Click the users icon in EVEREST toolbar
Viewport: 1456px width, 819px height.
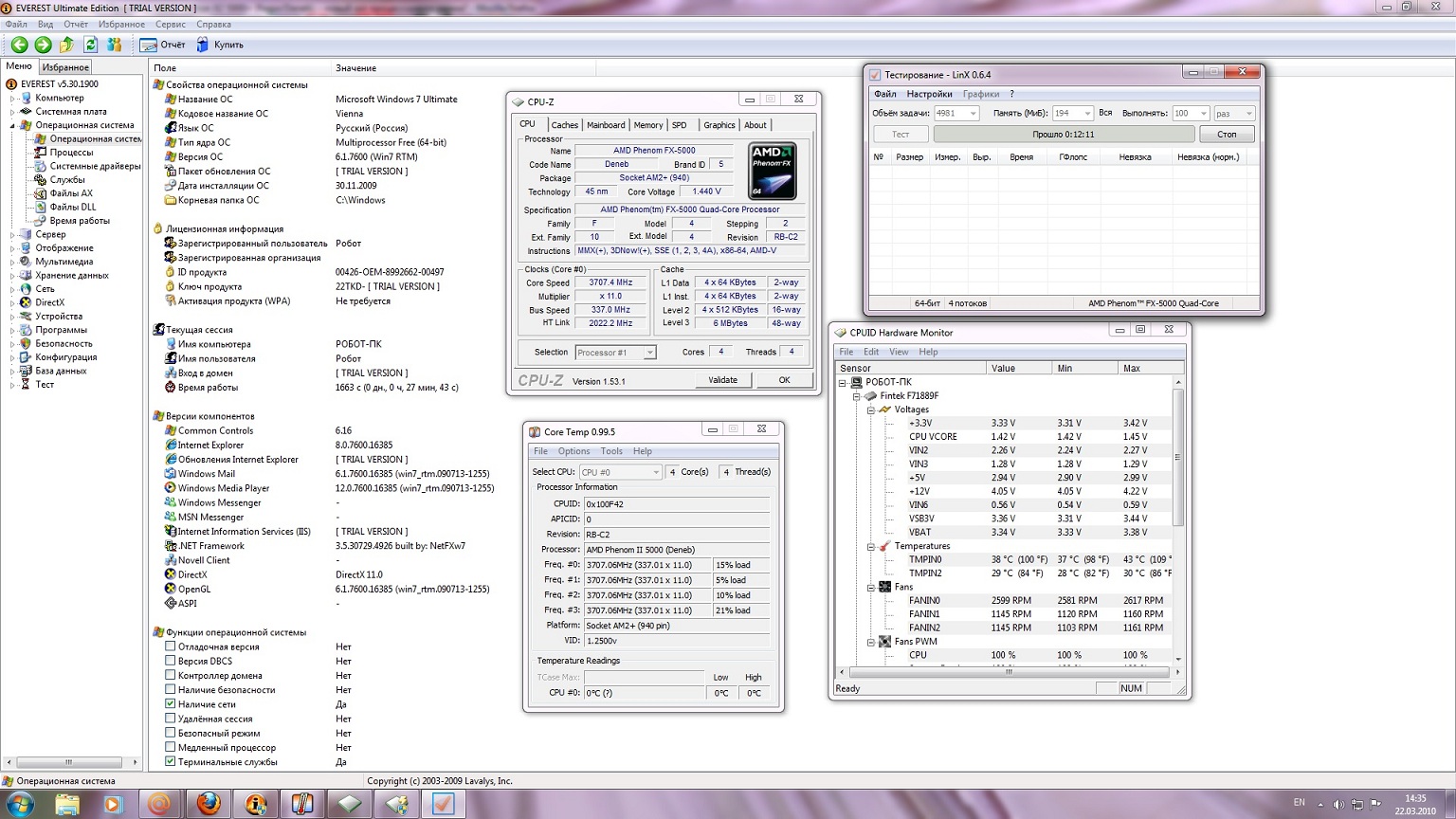(x=115, y=45)
